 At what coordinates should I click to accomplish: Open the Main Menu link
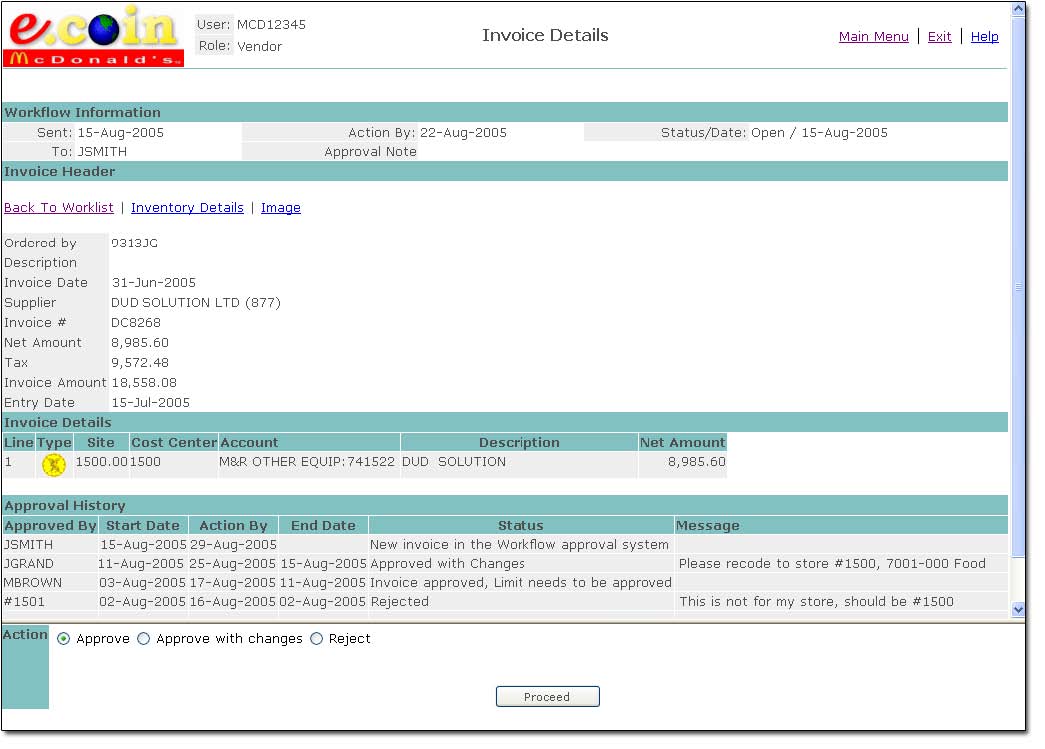[873, 37]
